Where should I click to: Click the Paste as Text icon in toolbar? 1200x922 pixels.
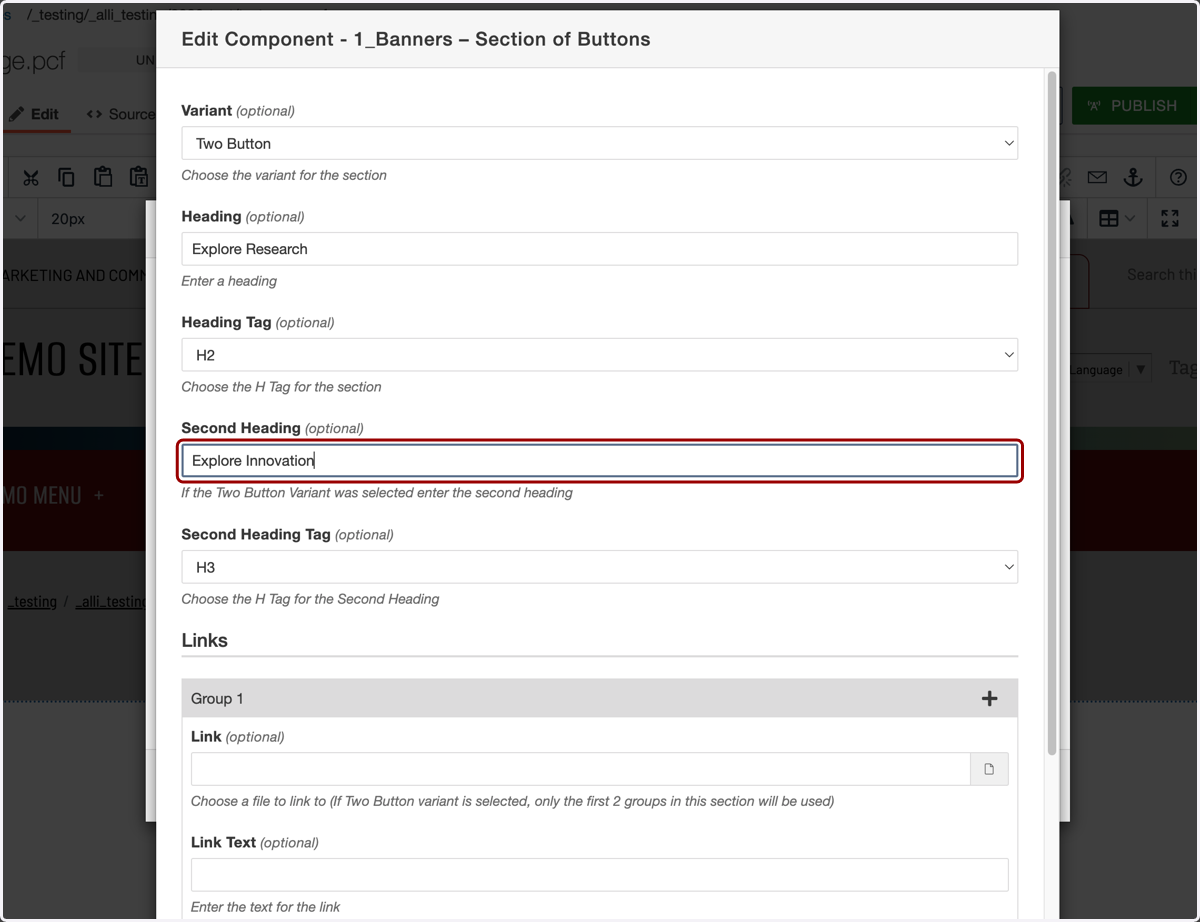pyautogui.click(x=139, y=177)
